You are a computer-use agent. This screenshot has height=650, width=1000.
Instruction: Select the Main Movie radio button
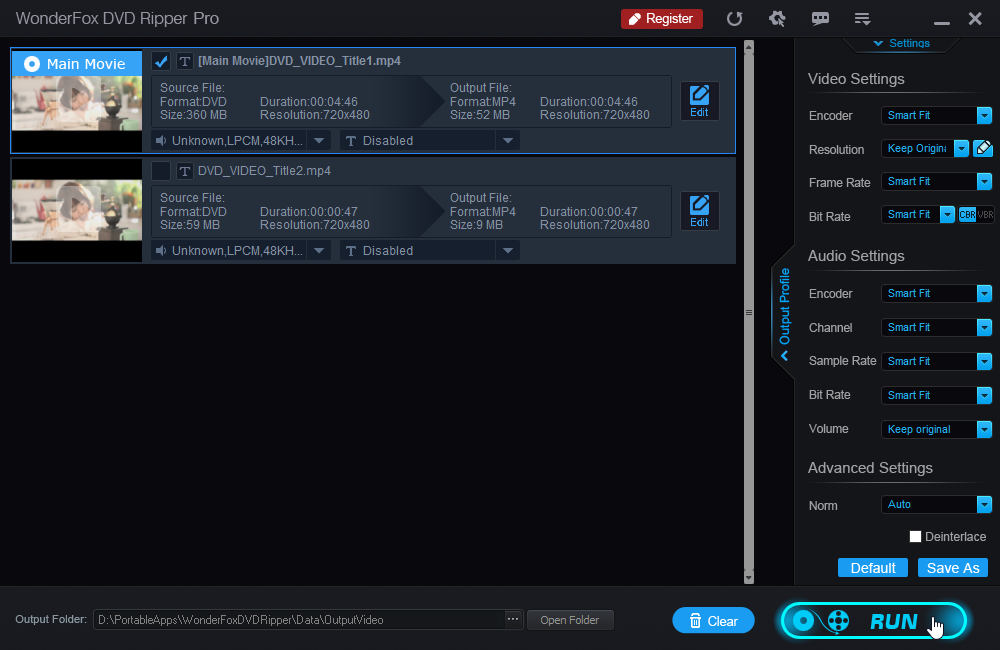click(x=31, y=64)
